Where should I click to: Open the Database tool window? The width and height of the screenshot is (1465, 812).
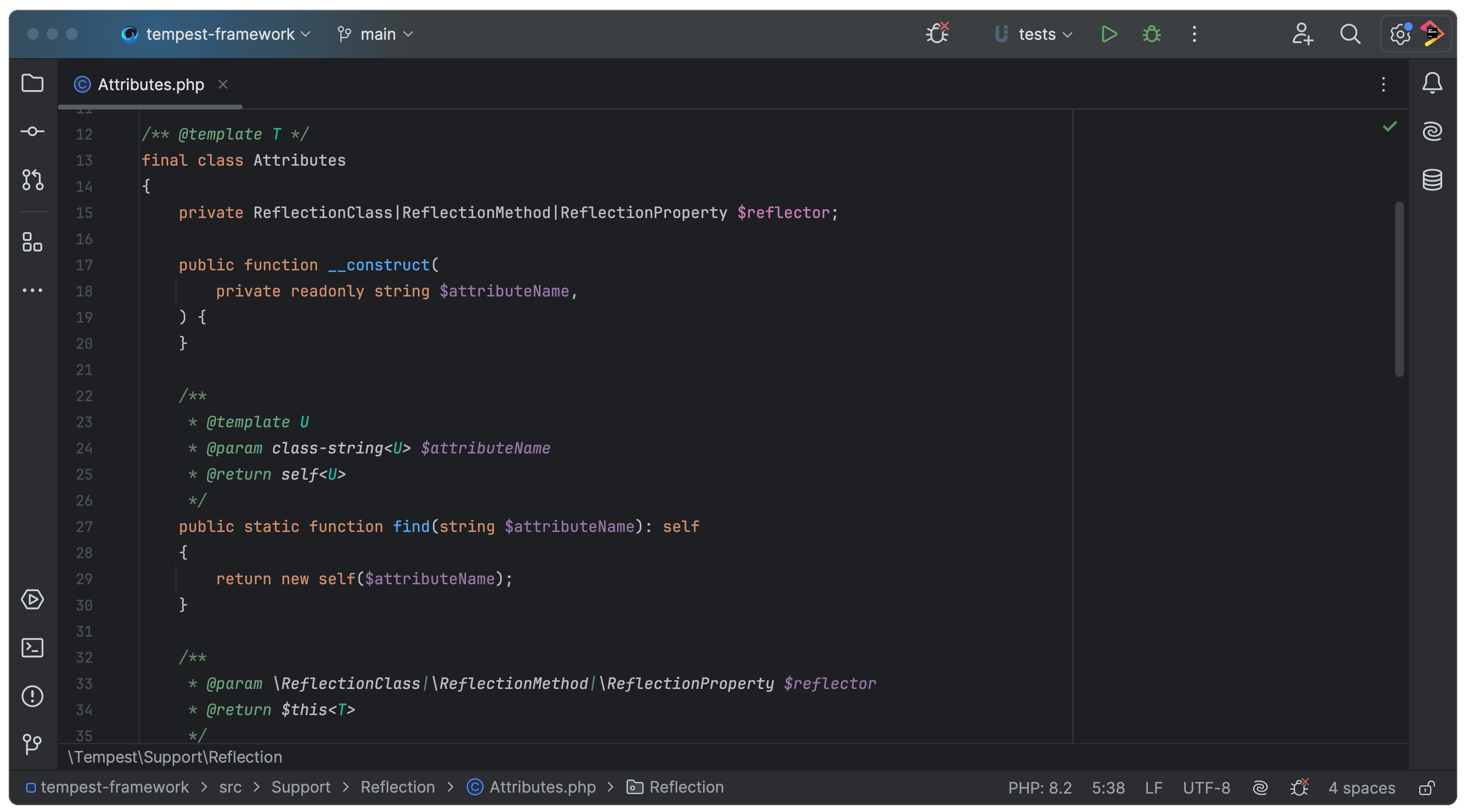1432,180
